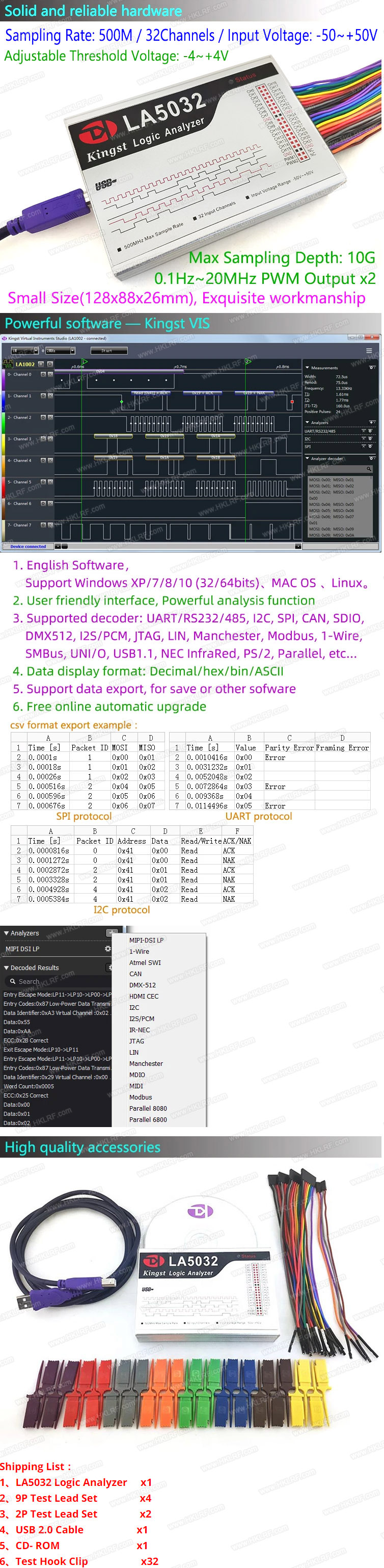
Task: Select result row Data:0x55
Action: 16,1022
